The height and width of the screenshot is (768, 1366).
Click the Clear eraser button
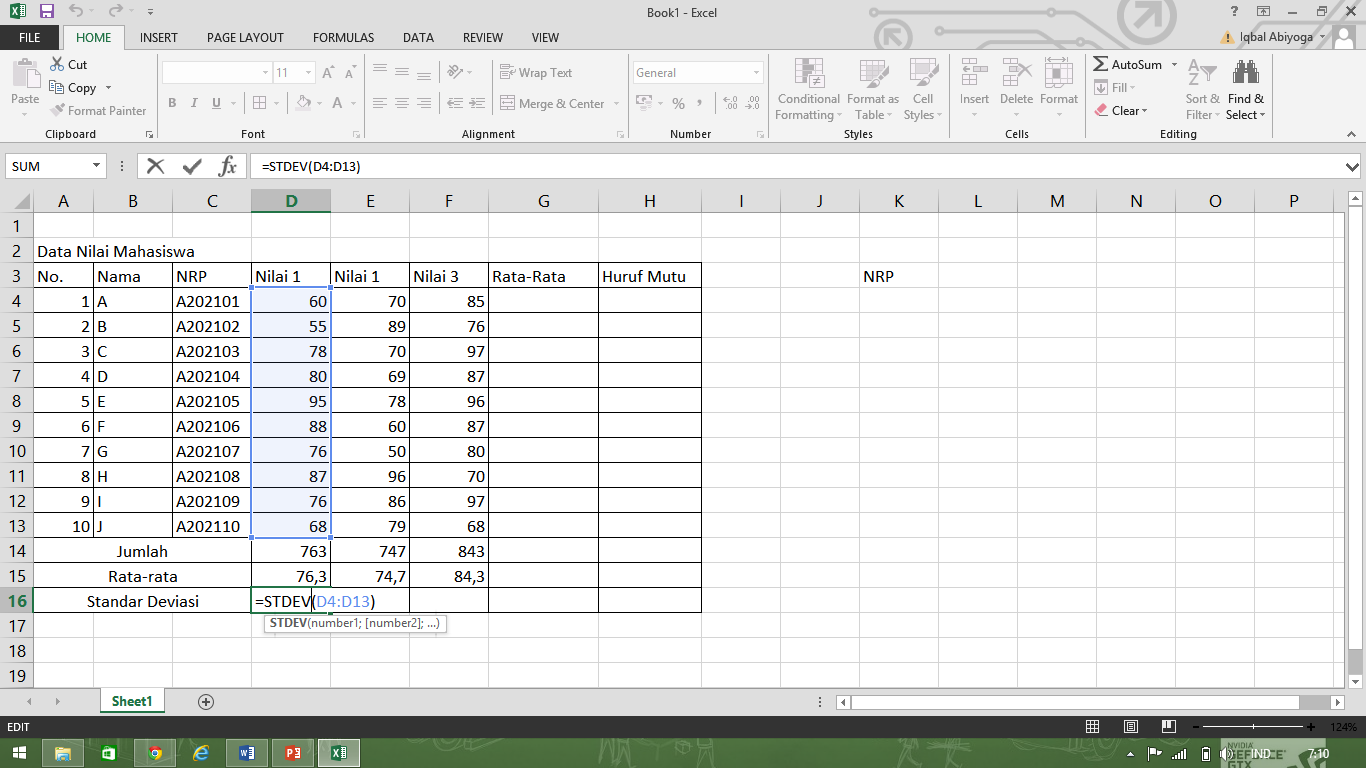(x=1121, y=111)
